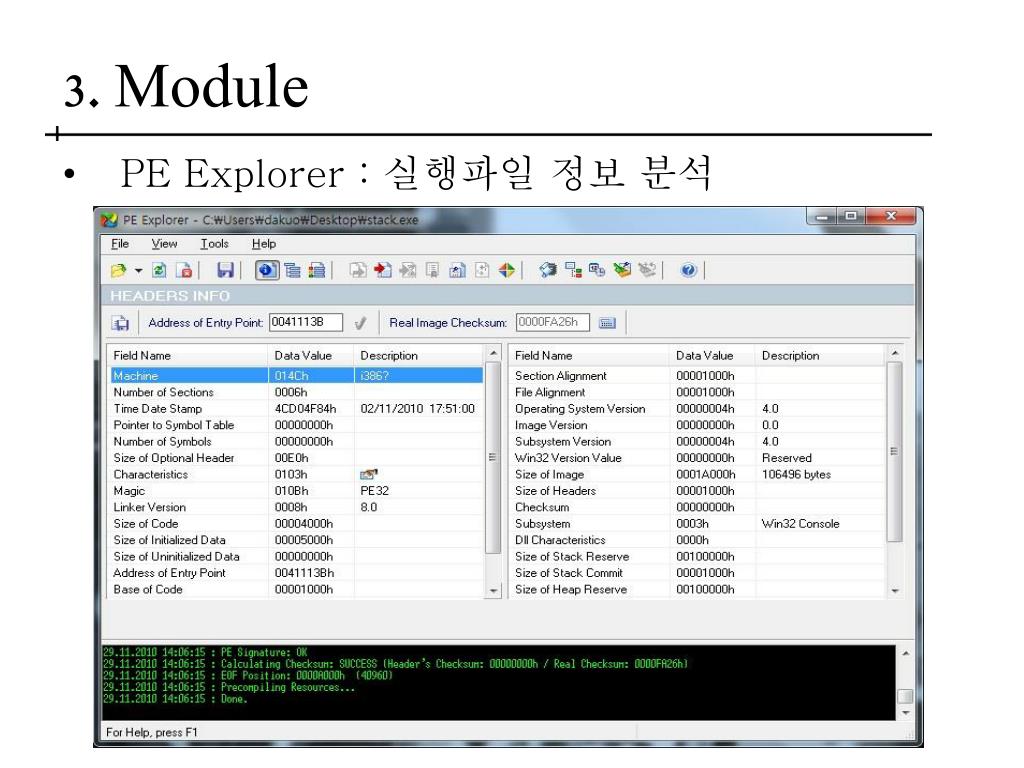This screenshot has height=768, width=1024.
Task: Click the close file icon with red X
Action: [x=185, y=270]
